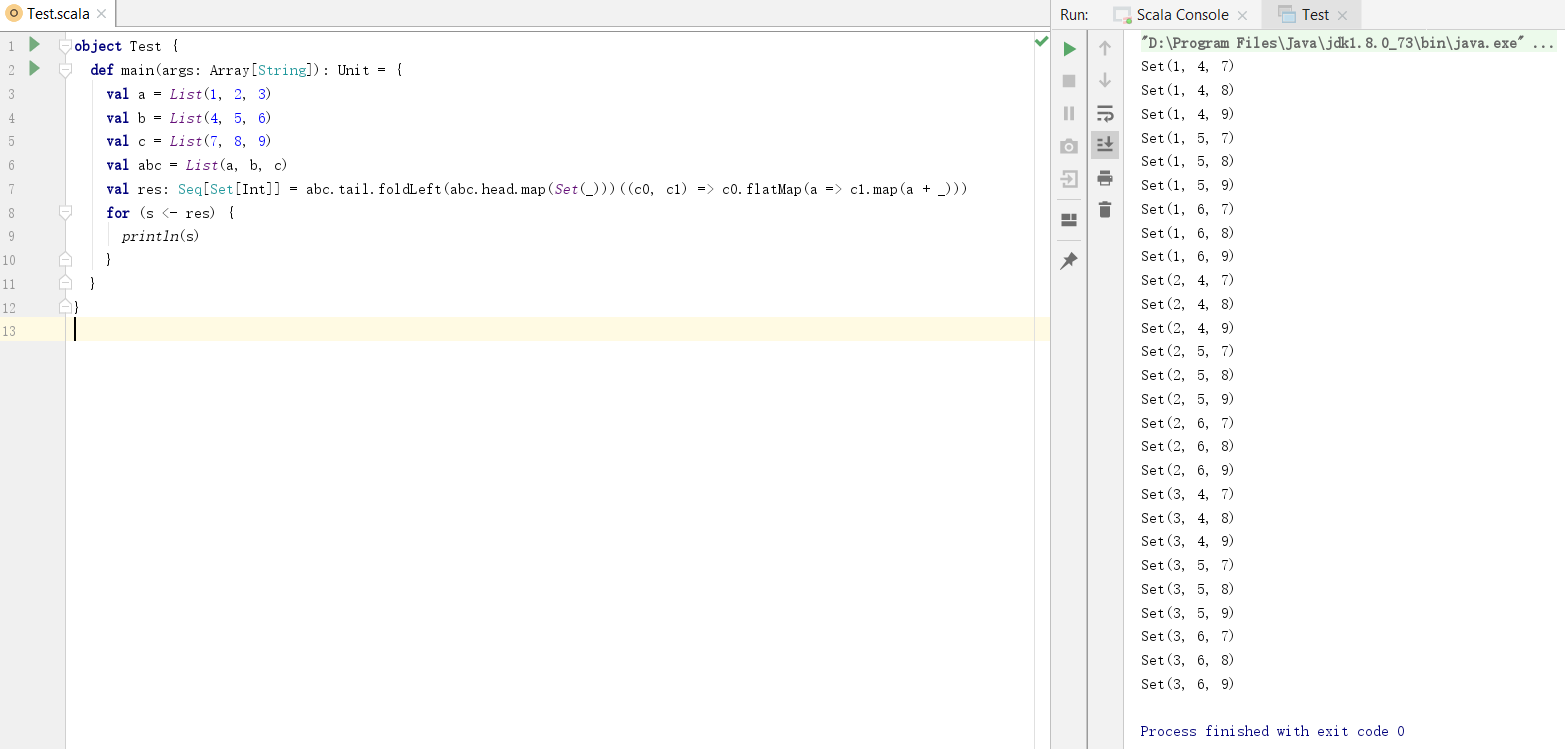
Task: Place cursor on 'val c = List(7, 8, 9)'
Action: [x=189, y=141]
